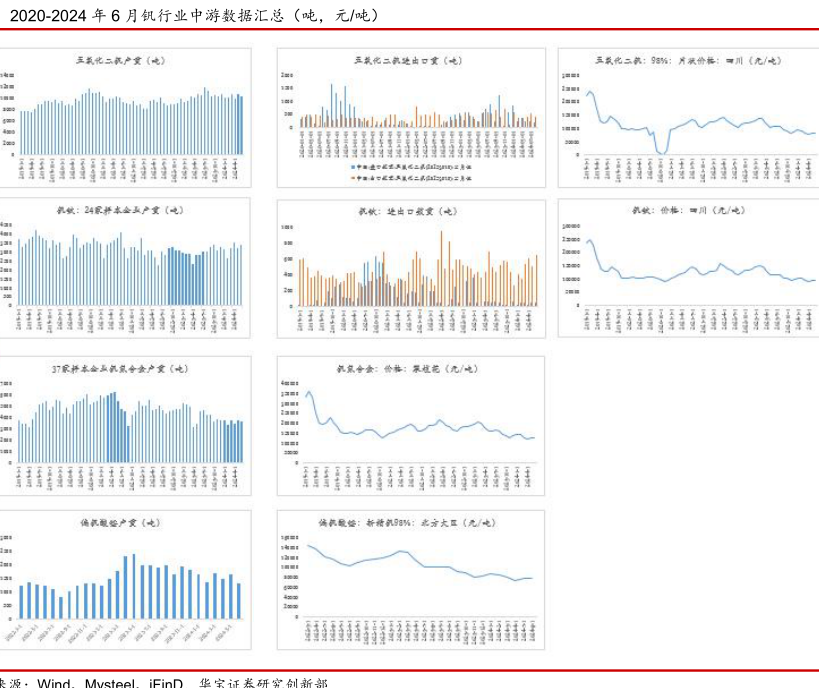This screenshot has width=819, height=688.
Task: Select the 偏钒酸铵 北方大区 price line chart
Action: (x=411, y=580)
